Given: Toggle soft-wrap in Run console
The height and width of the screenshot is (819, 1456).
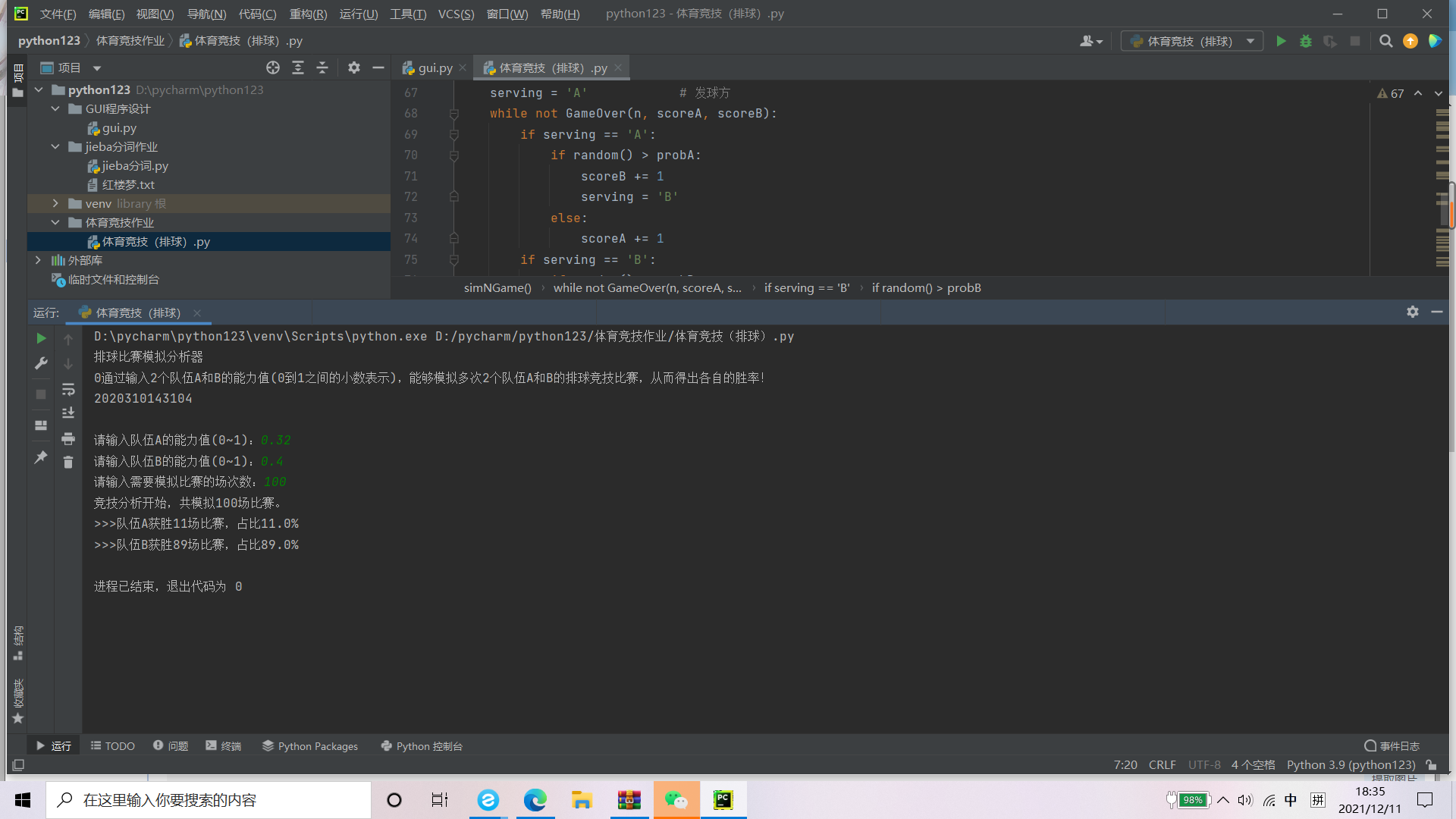Looking at the screenshot, I should [x=68, y=389].
